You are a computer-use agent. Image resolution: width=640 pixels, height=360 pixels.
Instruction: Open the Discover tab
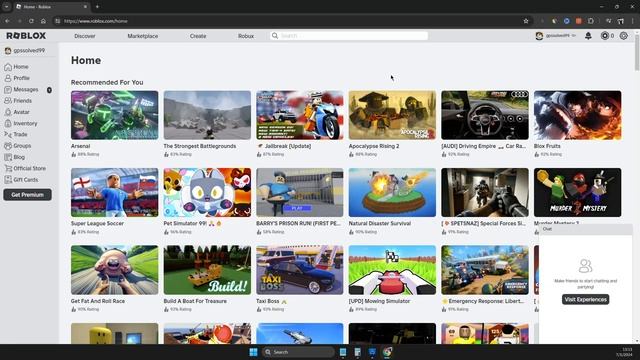pos(84,36)
